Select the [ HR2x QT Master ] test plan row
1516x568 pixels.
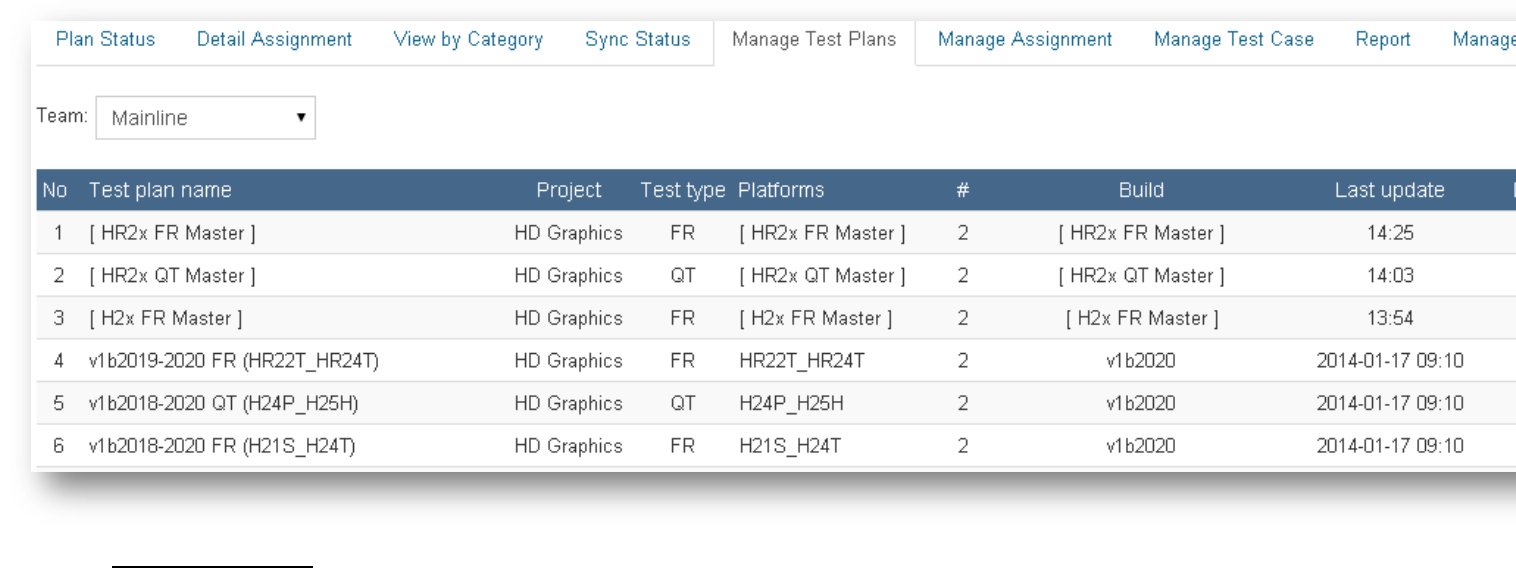coord(172,276)
